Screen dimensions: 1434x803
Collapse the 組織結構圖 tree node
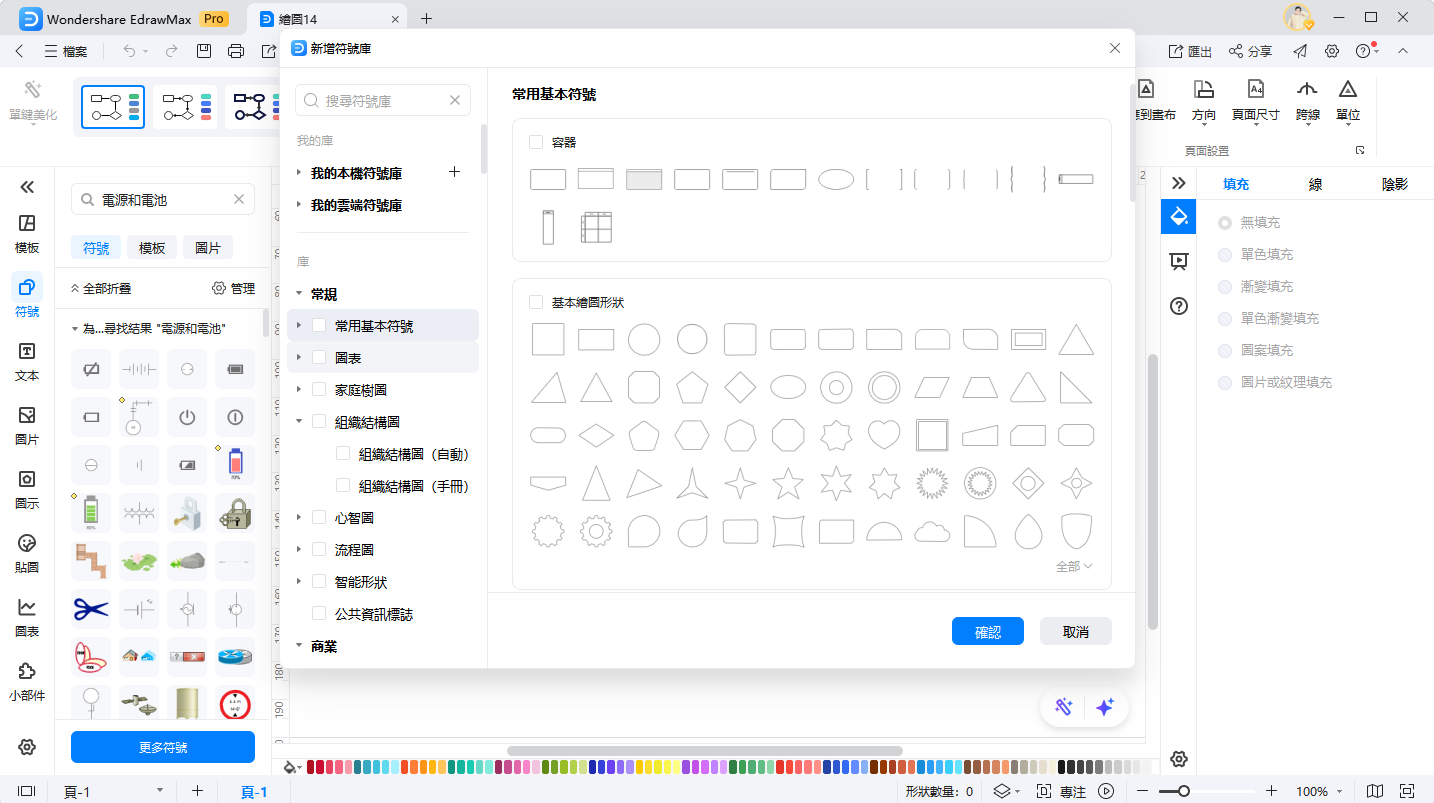coord(299,422)
